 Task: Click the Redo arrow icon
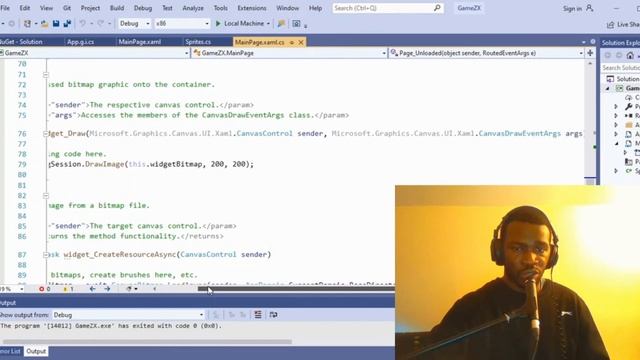[100, 24]
